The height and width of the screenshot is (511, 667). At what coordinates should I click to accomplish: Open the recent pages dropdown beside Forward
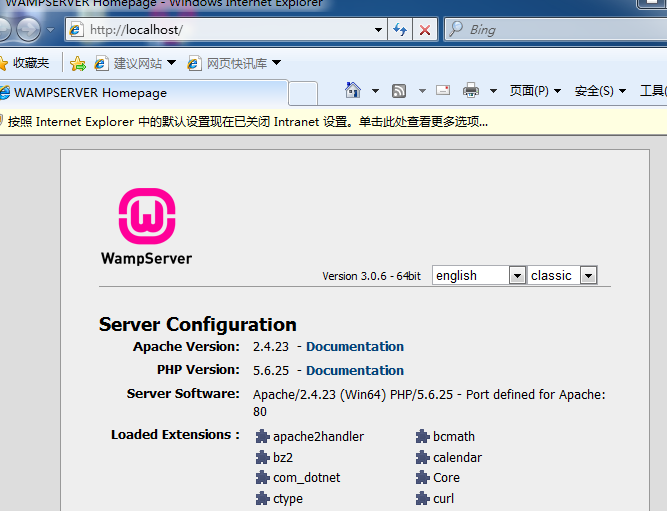(x=51, y=30)
